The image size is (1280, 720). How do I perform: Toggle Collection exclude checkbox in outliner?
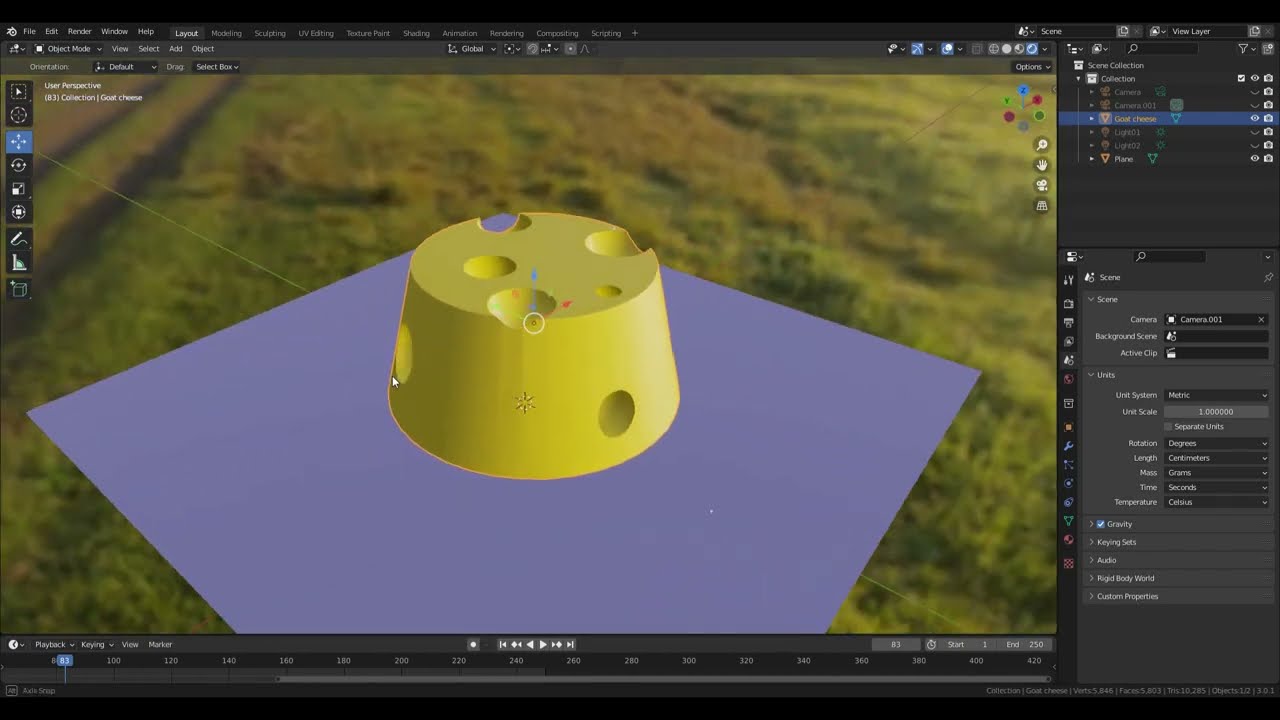tap(1241, 78)
